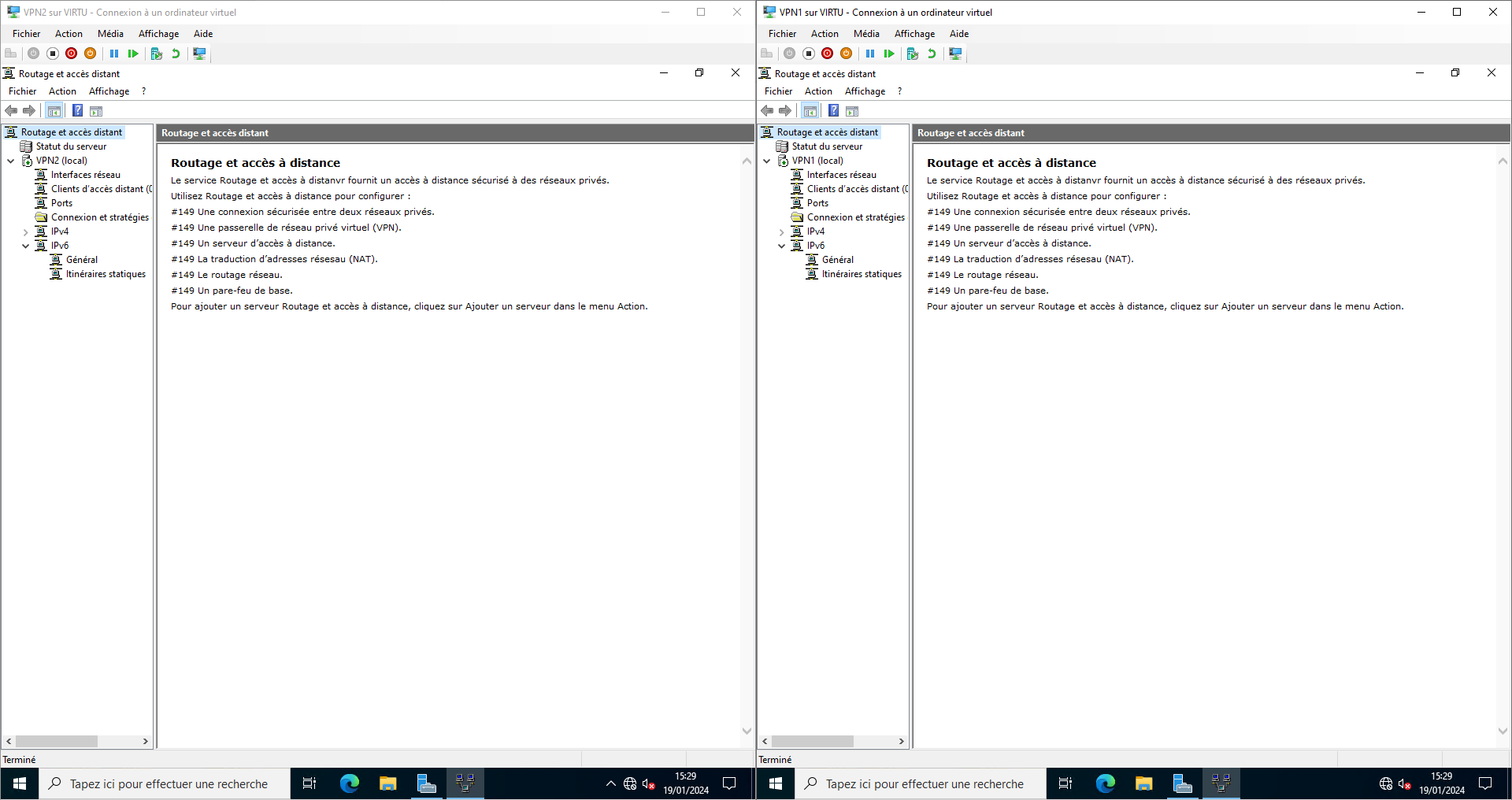Click the blue Help icon in VPN2 console

click(x=78, y=111)
